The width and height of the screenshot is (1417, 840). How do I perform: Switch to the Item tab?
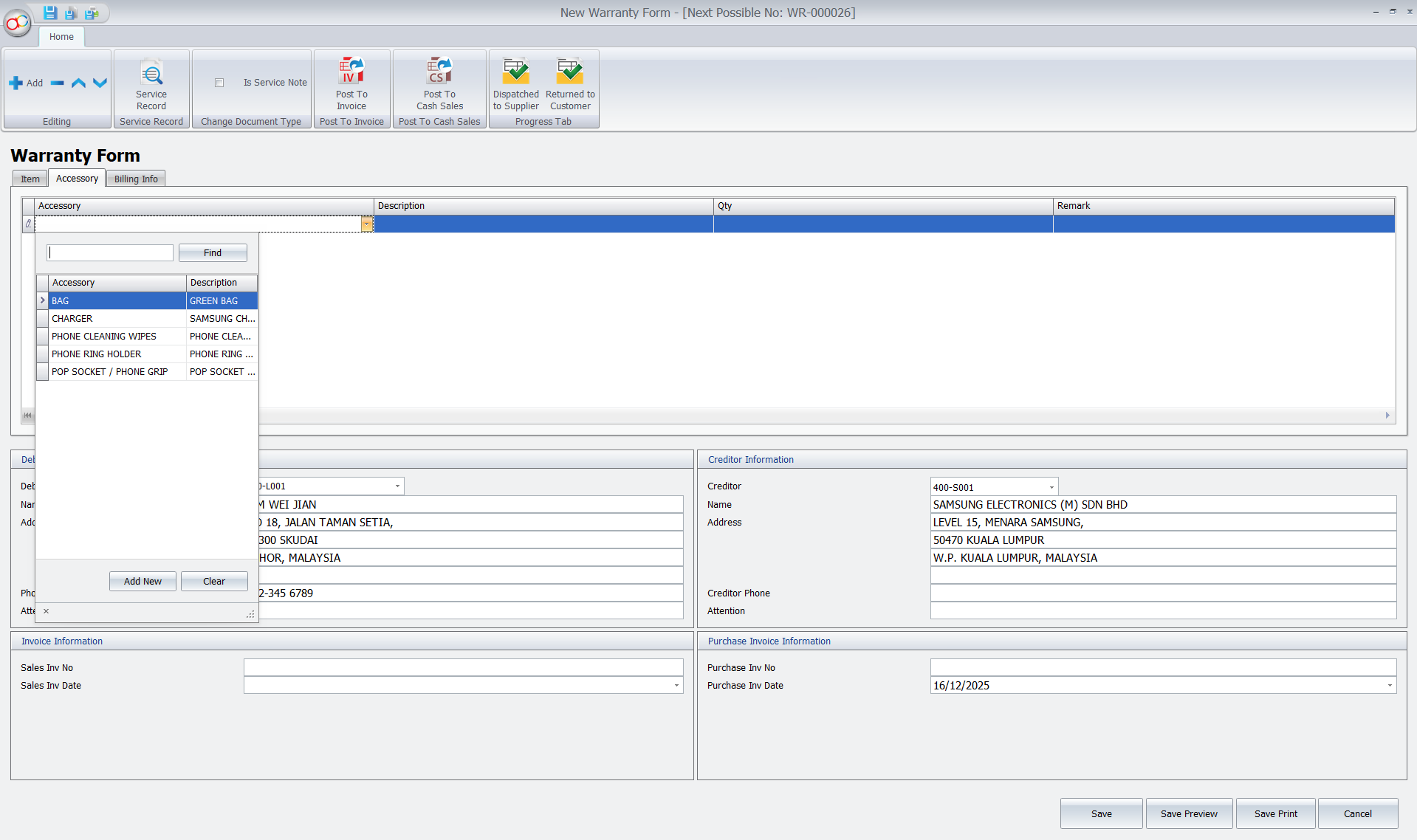(x=30, y=179)
